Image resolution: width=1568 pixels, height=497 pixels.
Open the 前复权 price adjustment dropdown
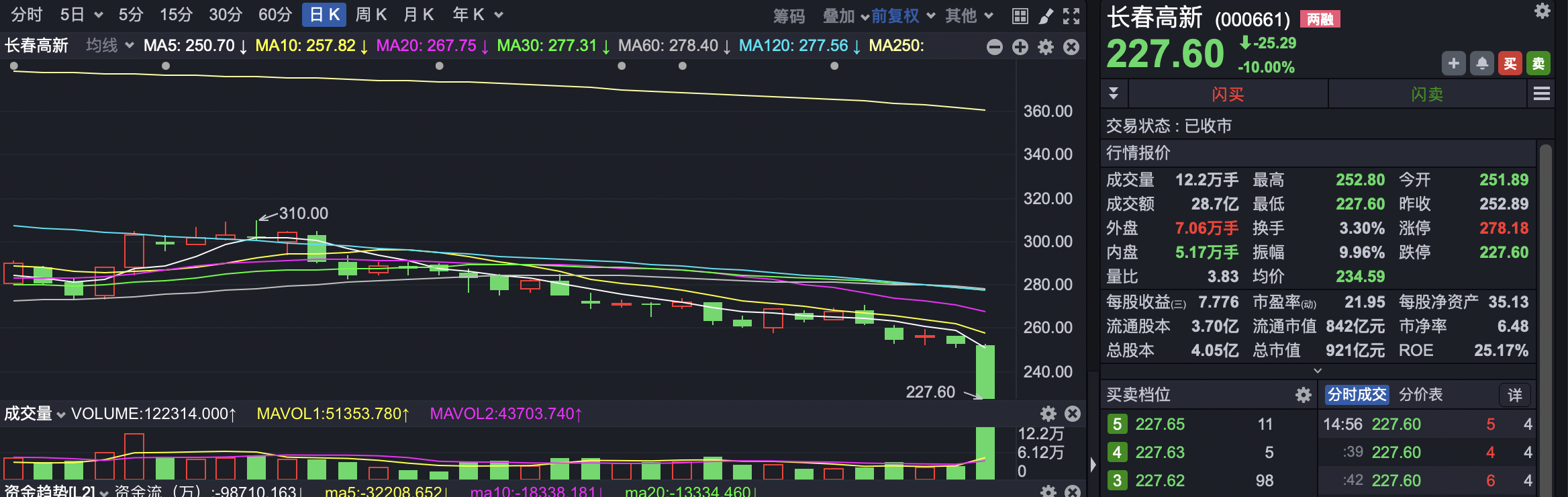coord(903,16)
